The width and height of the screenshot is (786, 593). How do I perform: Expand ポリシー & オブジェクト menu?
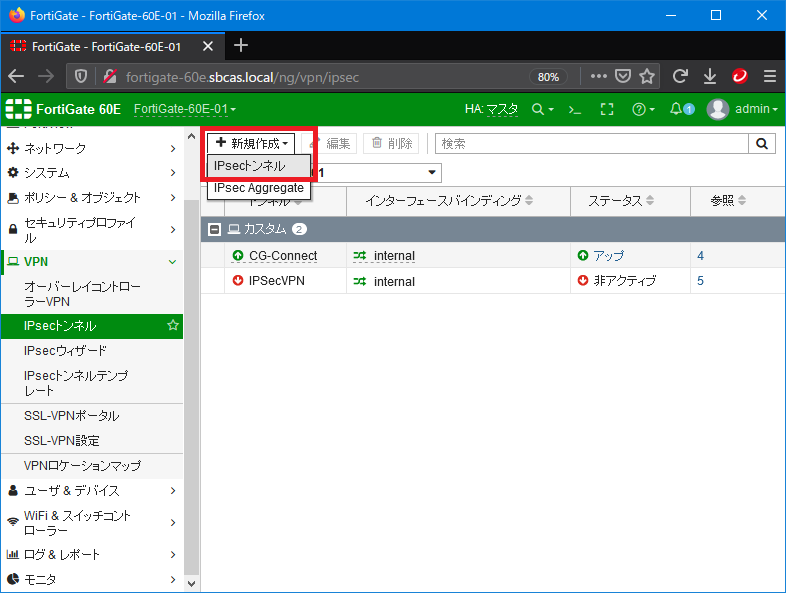tap(92, 197)
